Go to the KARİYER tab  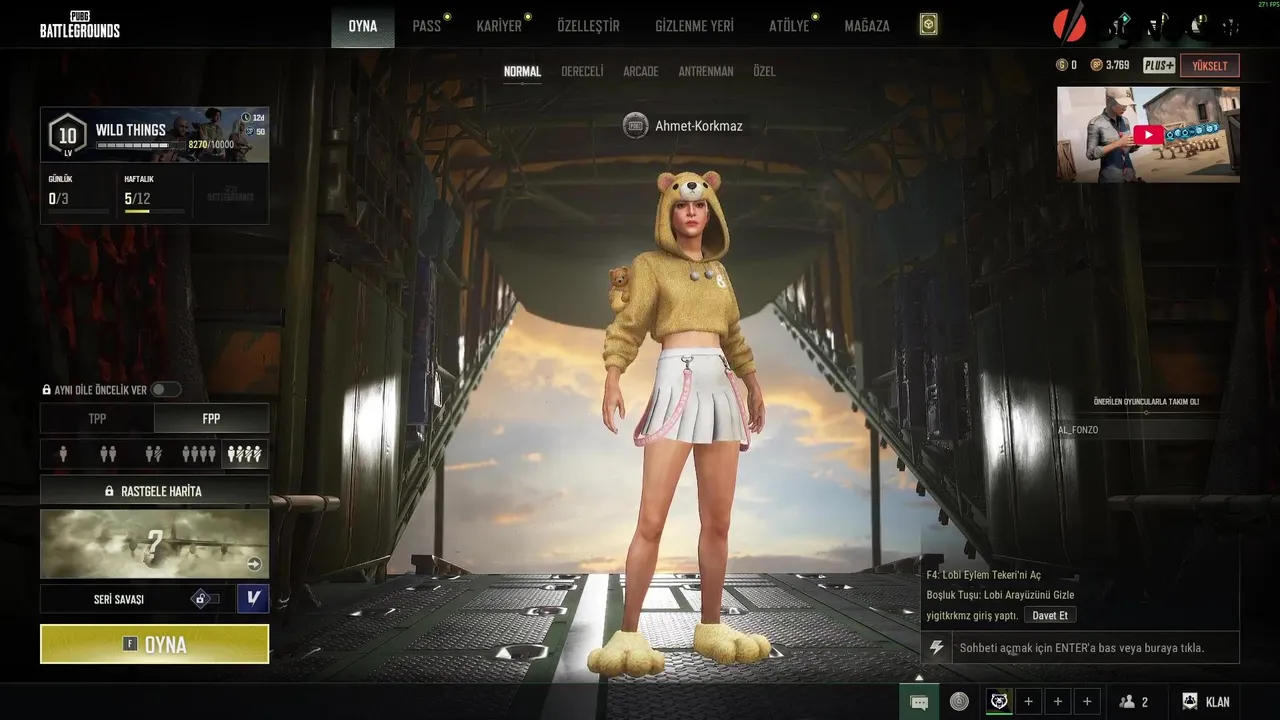click(499, 26)
